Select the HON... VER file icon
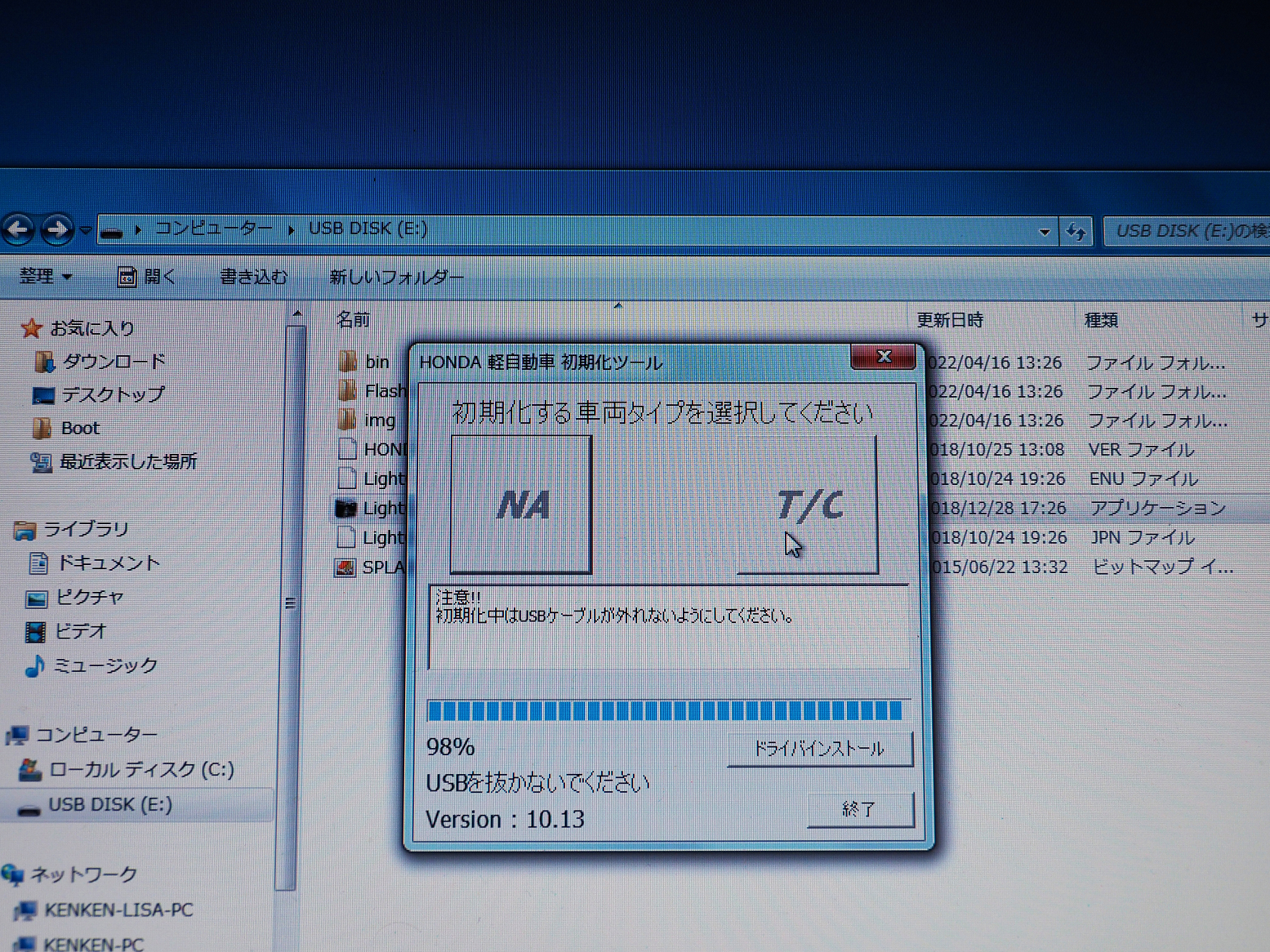This screenshot has width=1270, height=952. click(x=347, y=449)
